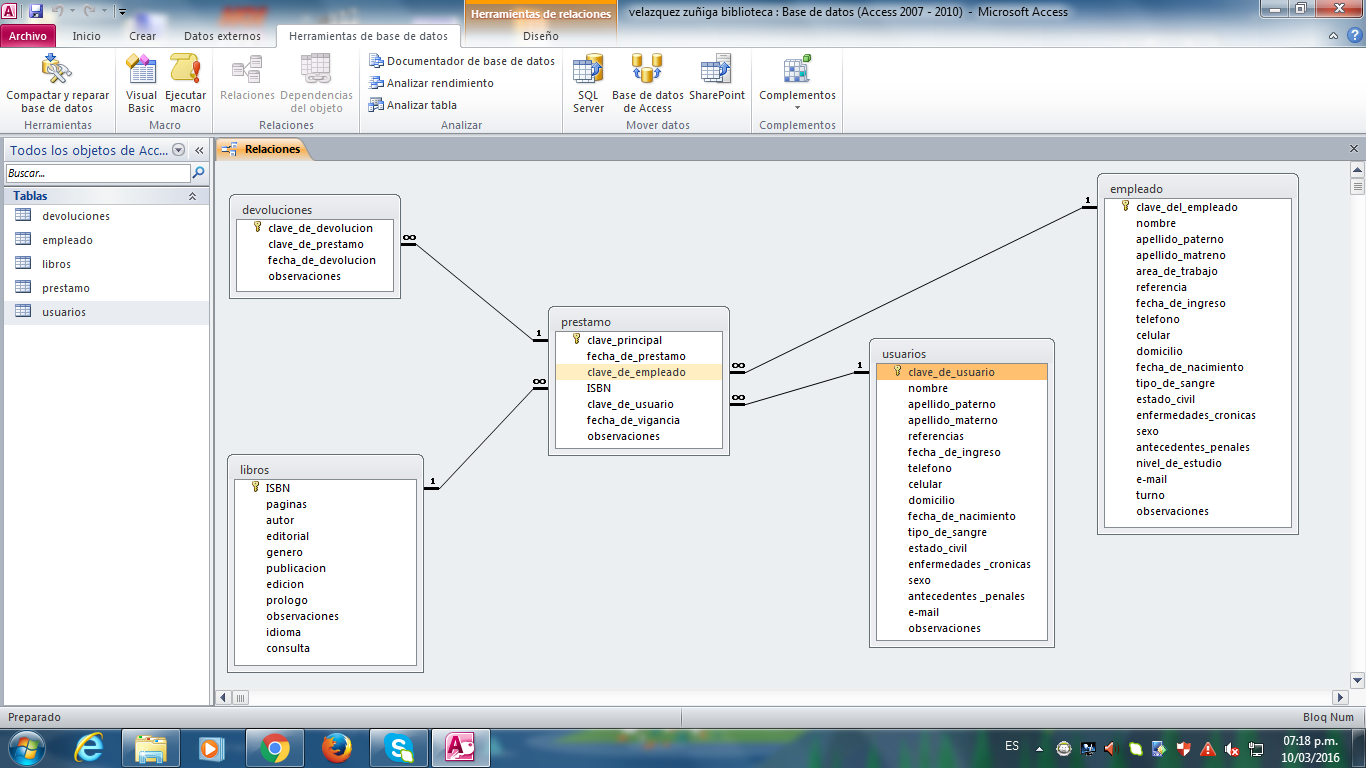Select clave_de_devolucion in devoluciones table
Screen dimensions: 1366x768
coord(315,228)
